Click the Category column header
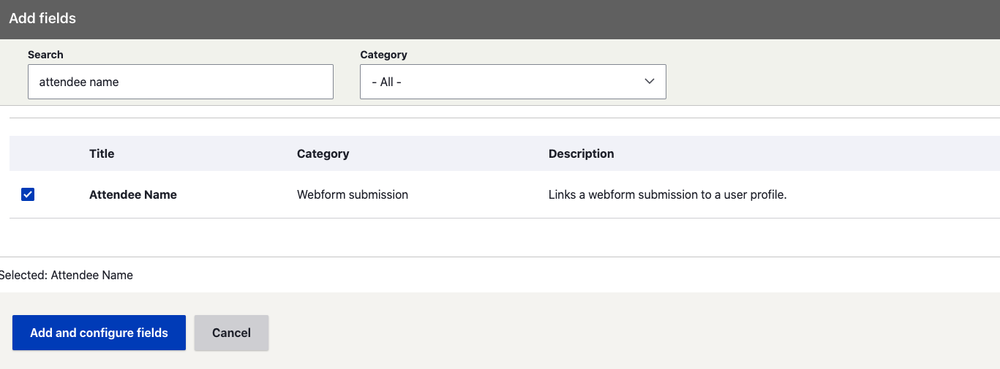 (x=323, y=154)
